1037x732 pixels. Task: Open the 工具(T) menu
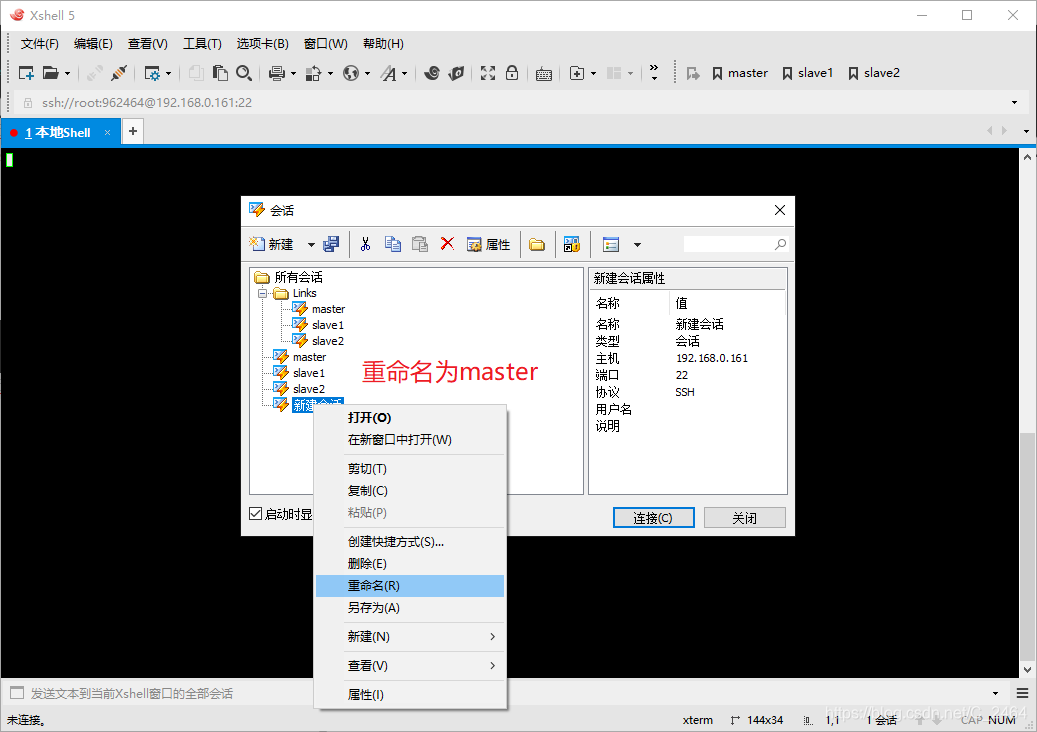(202, 43)
